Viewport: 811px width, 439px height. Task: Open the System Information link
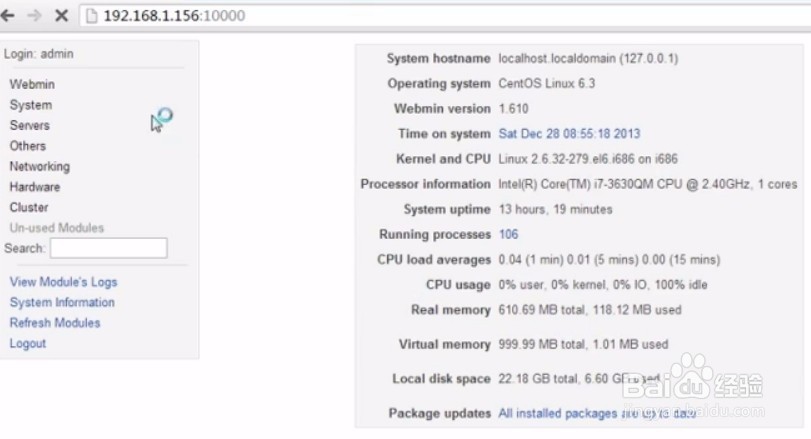tap(62, 302)
